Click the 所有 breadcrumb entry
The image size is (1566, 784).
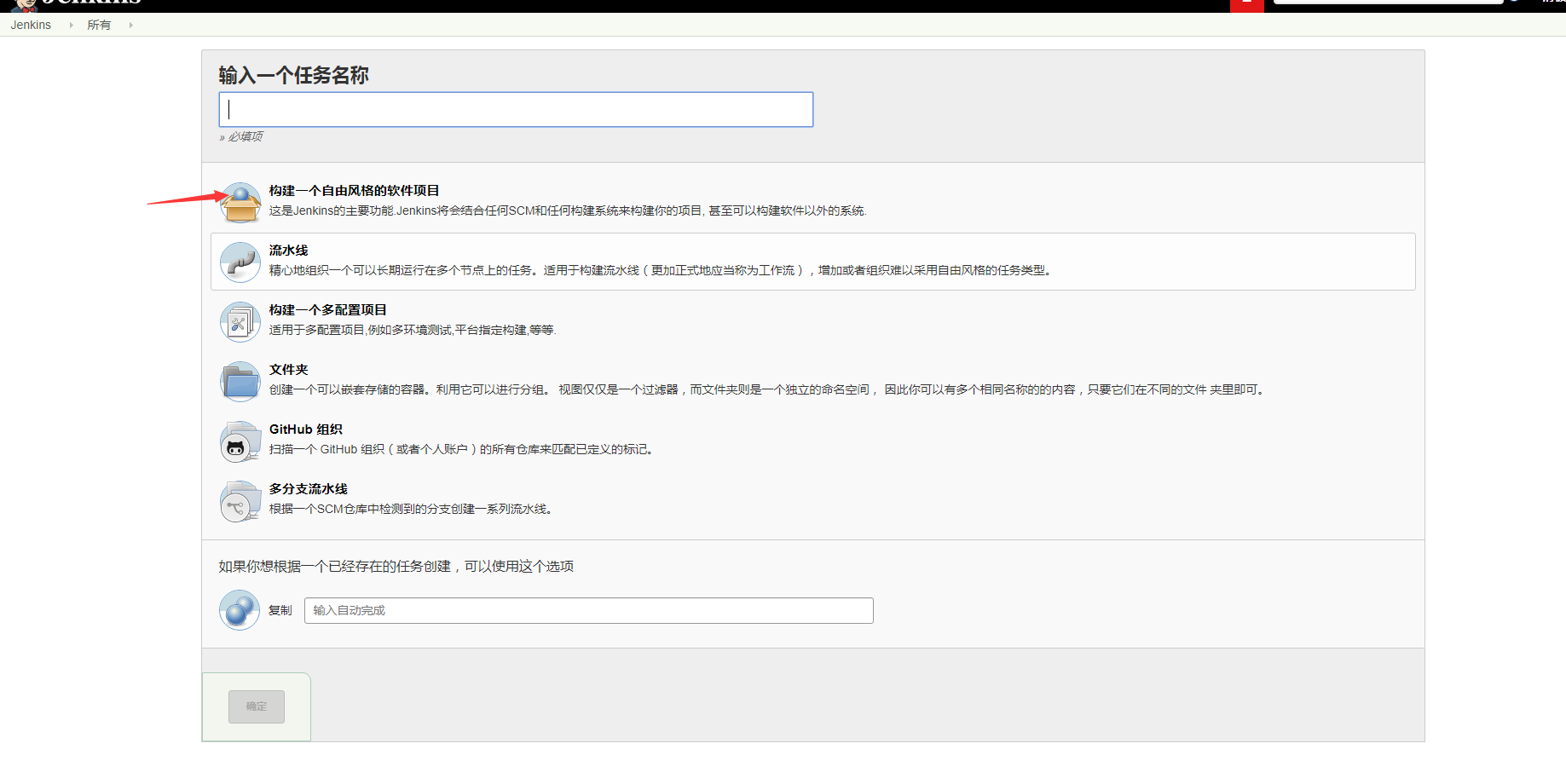click(100, 25)
